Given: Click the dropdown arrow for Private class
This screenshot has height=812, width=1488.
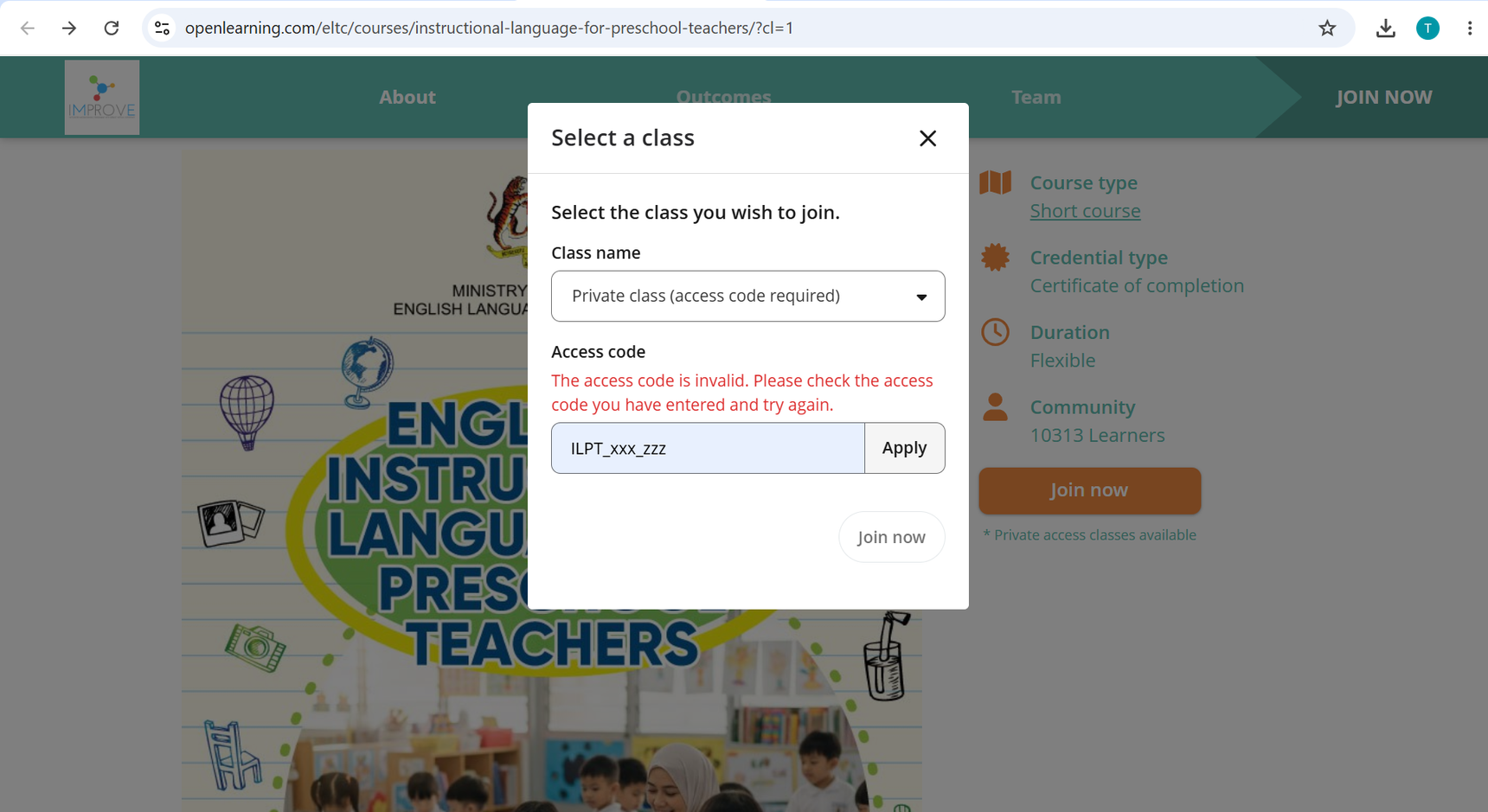Looking at the screenshot, I should tap(921, 297).
